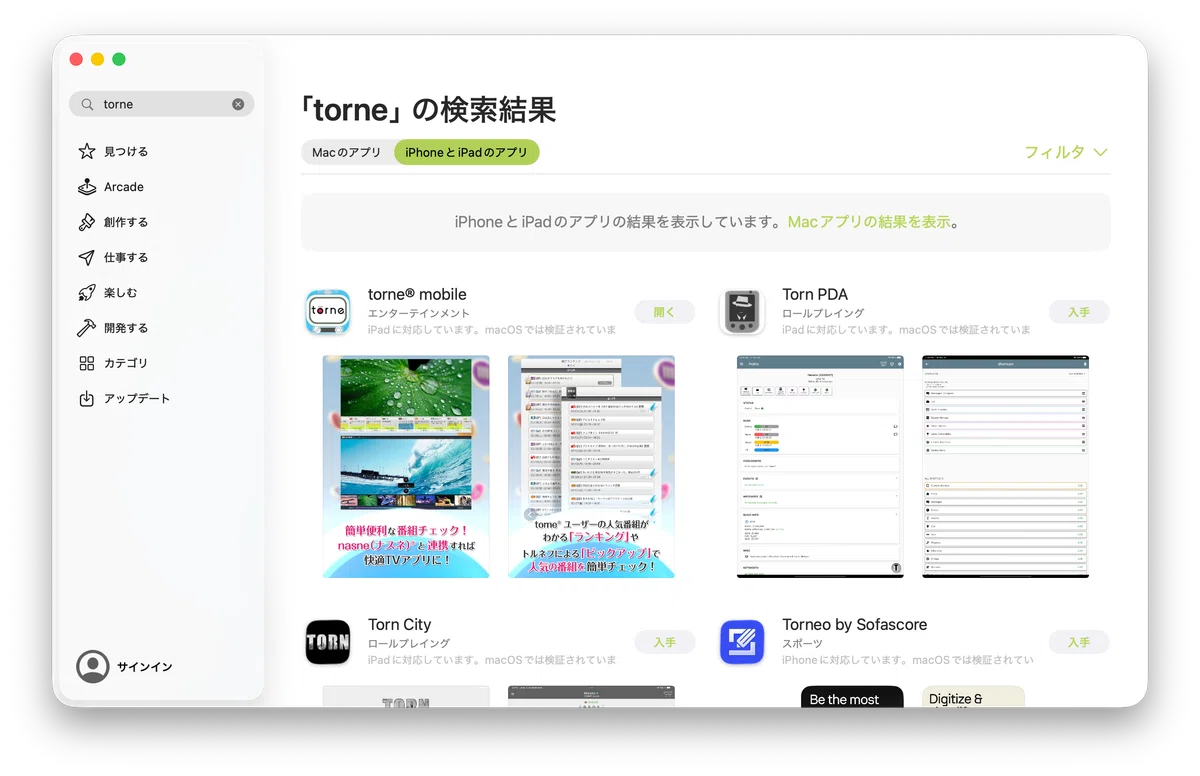The height and width of the screenshot is (776, 1200).
Task: Open the Torn City app icon
Action: click(327, 642)
